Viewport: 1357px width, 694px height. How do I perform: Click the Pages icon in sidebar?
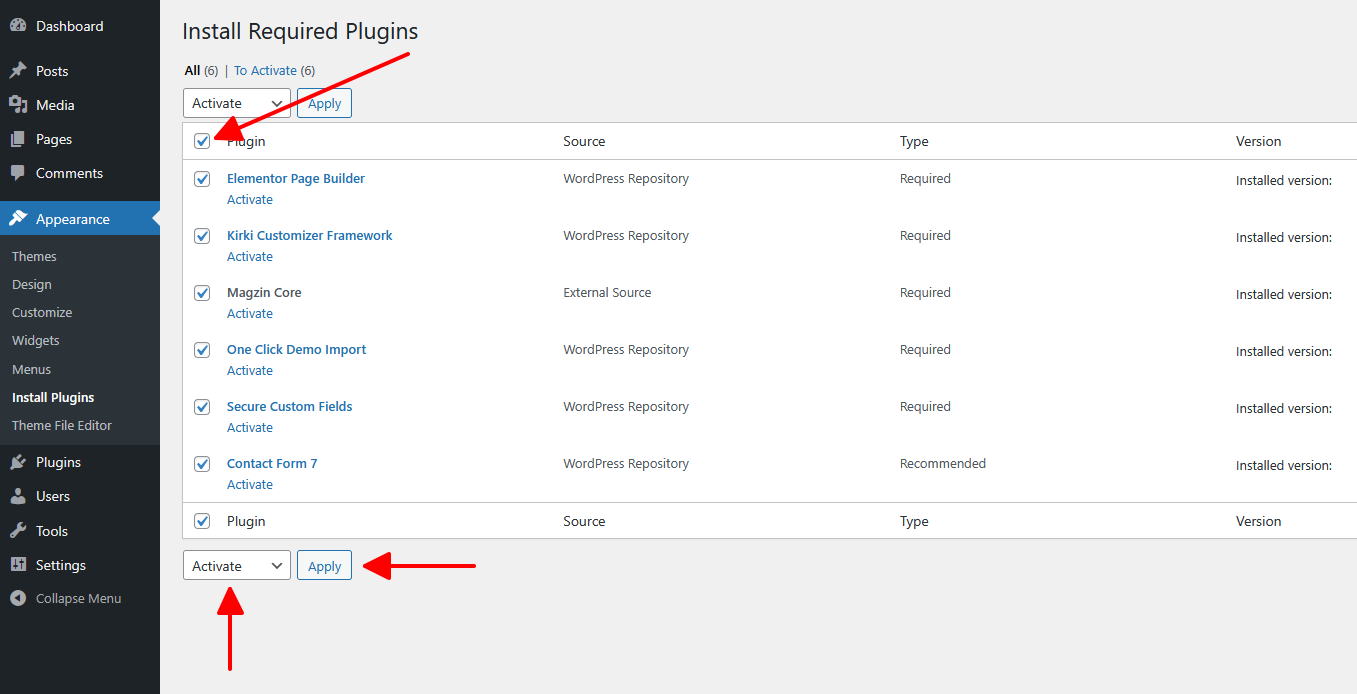click(18, 139)
